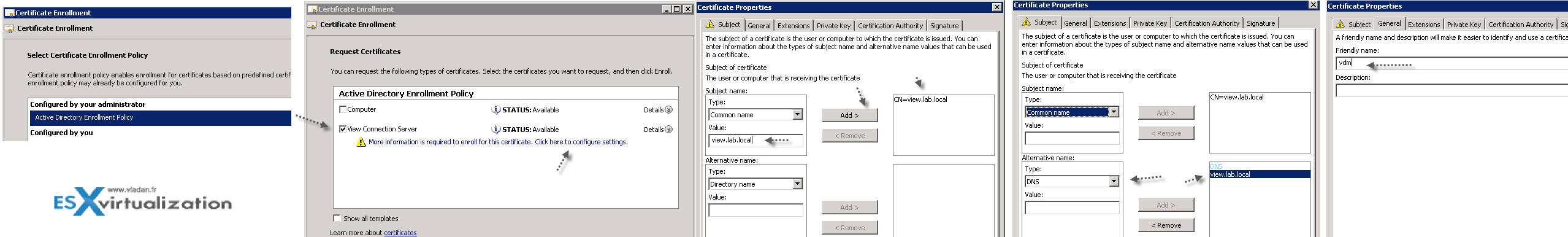
Task: Minimize the Request Certificates enrollment window
Action: click(667, 9)
